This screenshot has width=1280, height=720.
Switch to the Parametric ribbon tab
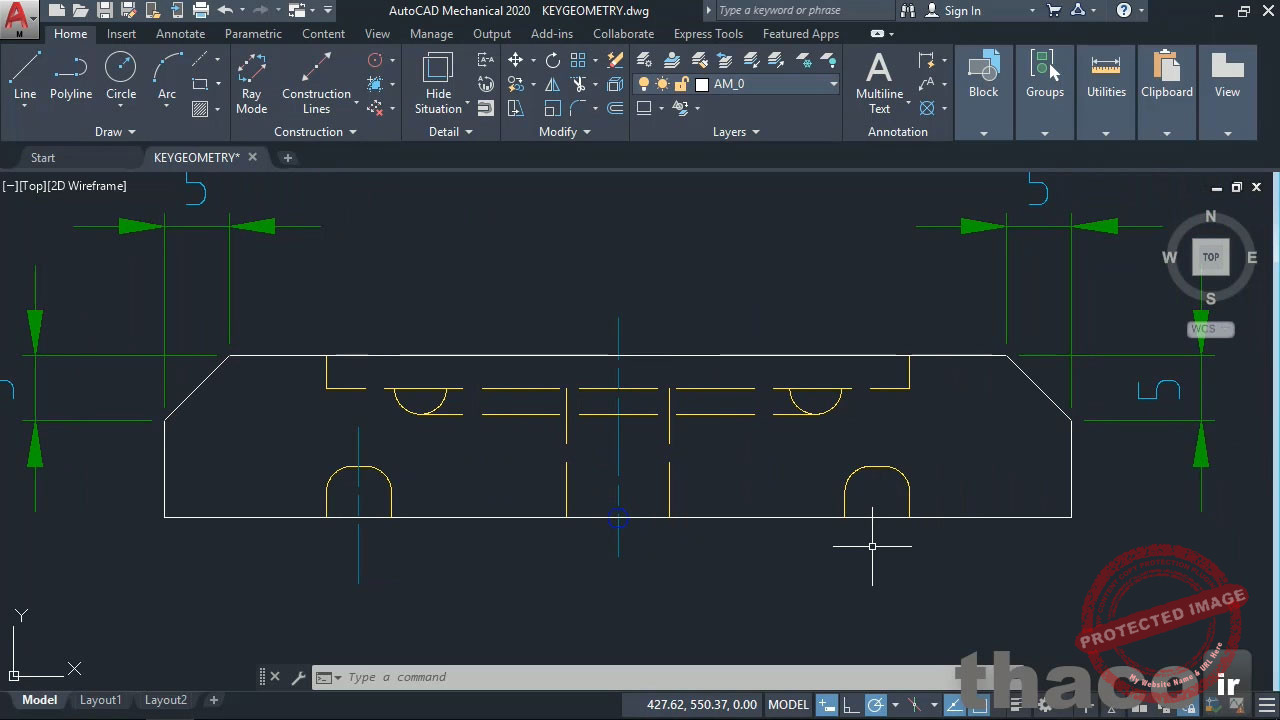pyautogui.click(x=253, y=33)
